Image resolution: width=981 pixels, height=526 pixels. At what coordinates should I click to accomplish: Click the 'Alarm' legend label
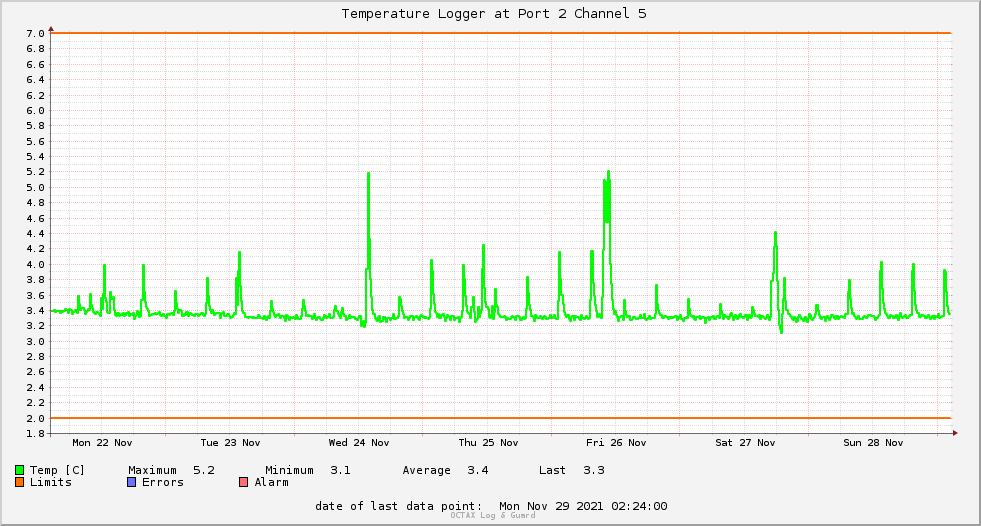click(x=272, y=482)
